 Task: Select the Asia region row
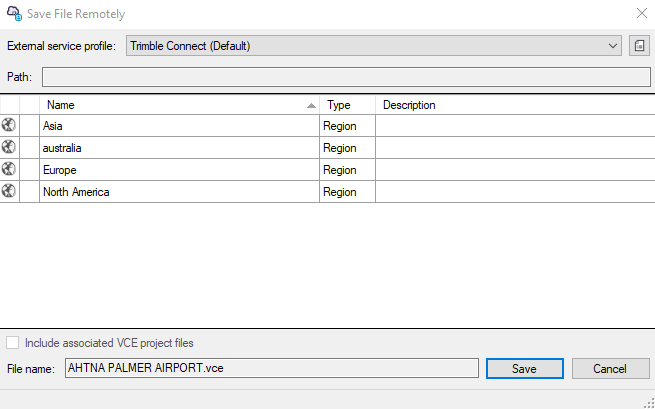[328, 126]
